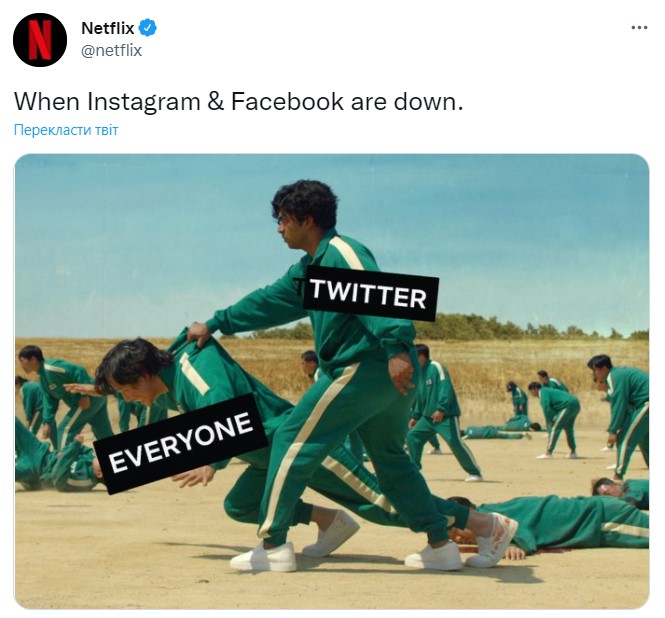Click the EVERYONE label in the meme
Screen dimensions: 665x618
[x=181, y=443]
